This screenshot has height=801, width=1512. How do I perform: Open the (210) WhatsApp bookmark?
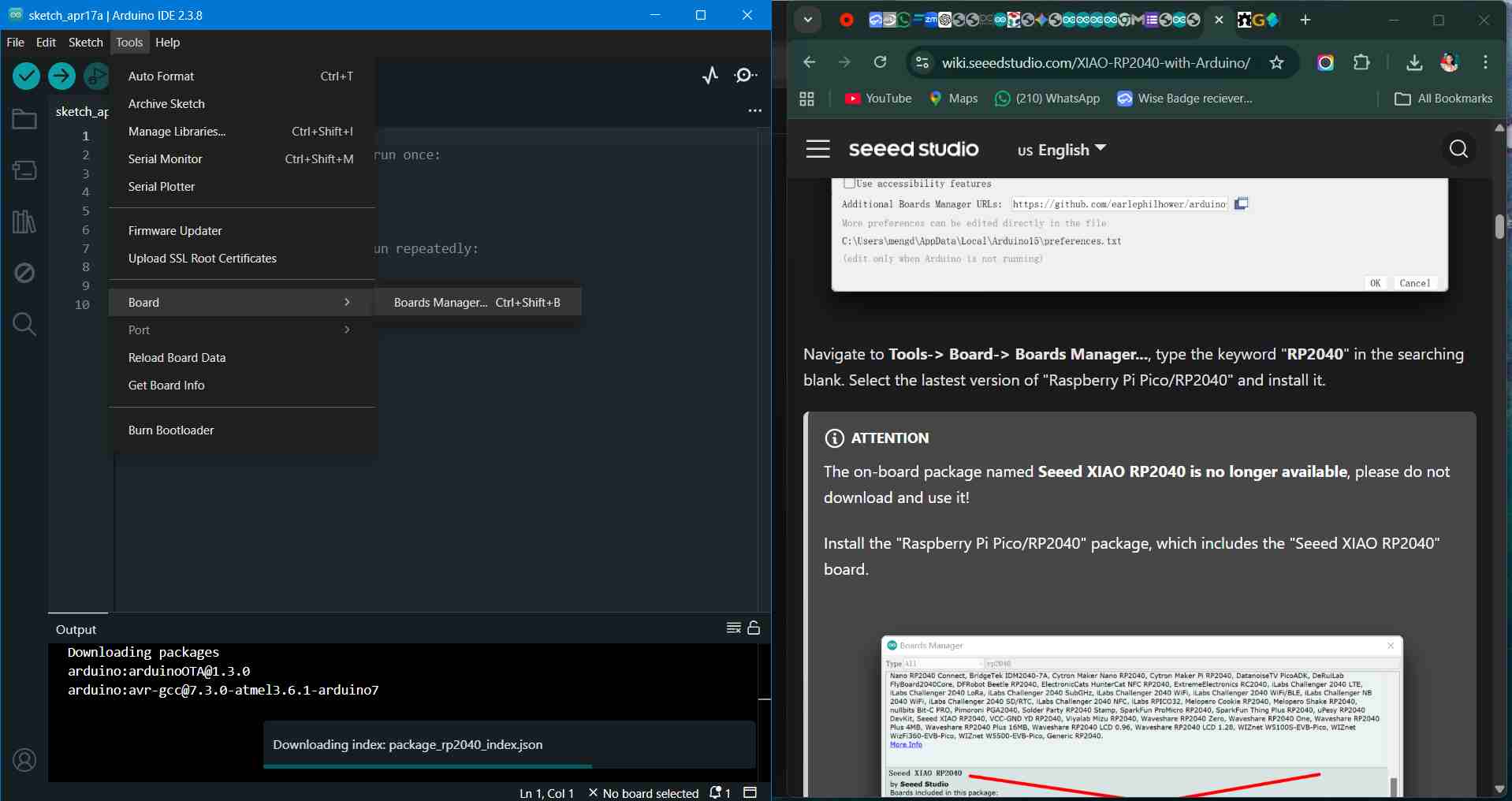1047,99
